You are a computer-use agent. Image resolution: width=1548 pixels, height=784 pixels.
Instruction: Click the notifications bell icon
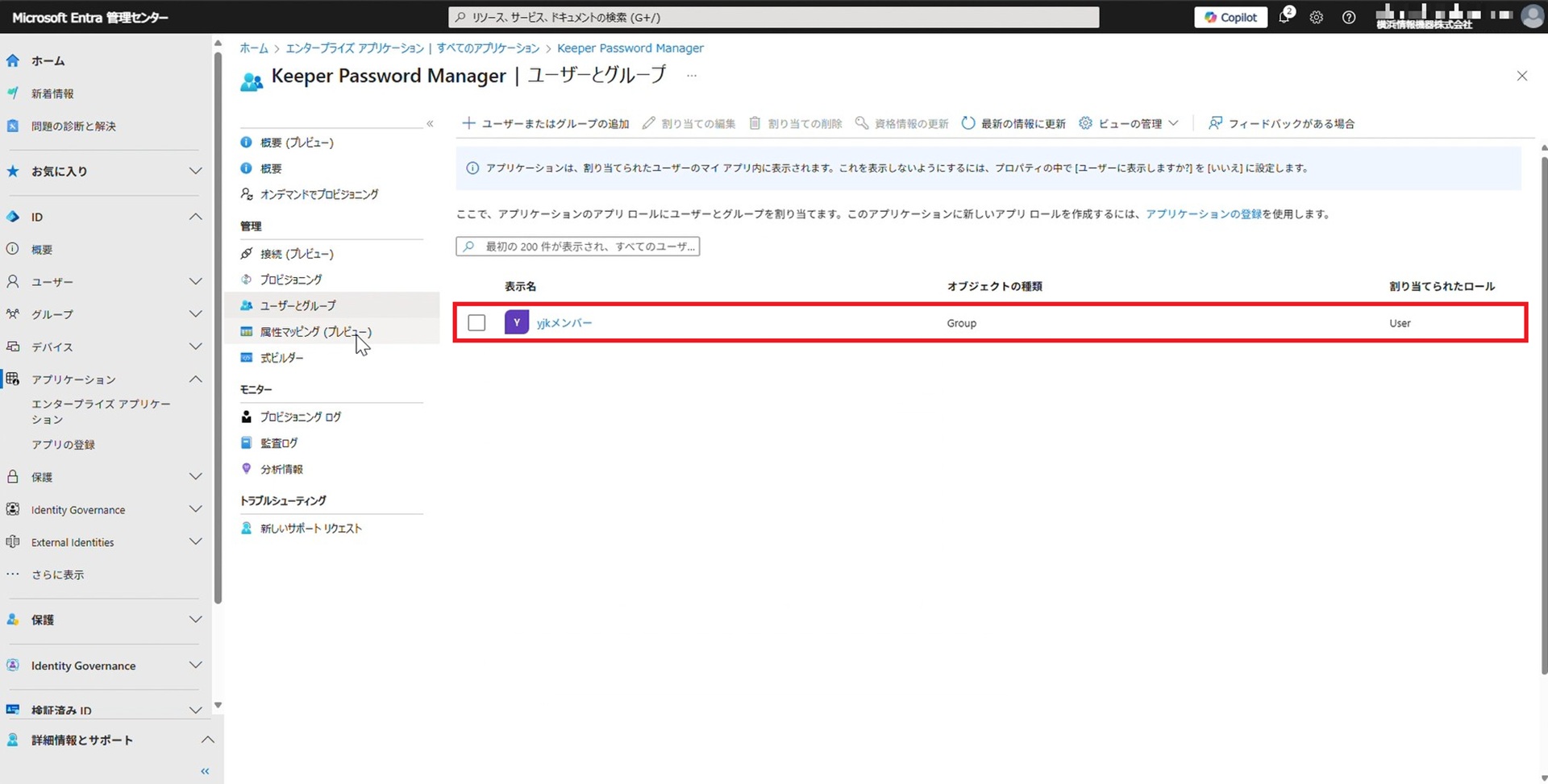coord(1284,17)
